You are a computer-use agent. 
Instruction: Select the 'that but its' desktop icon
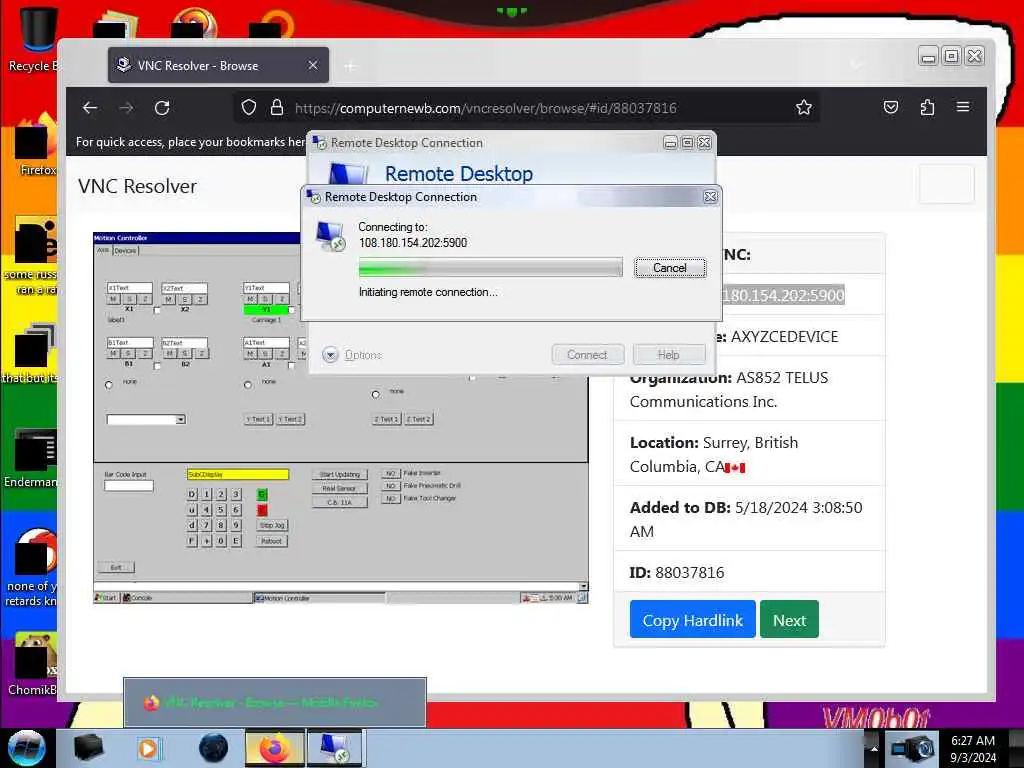click(30, 353)
